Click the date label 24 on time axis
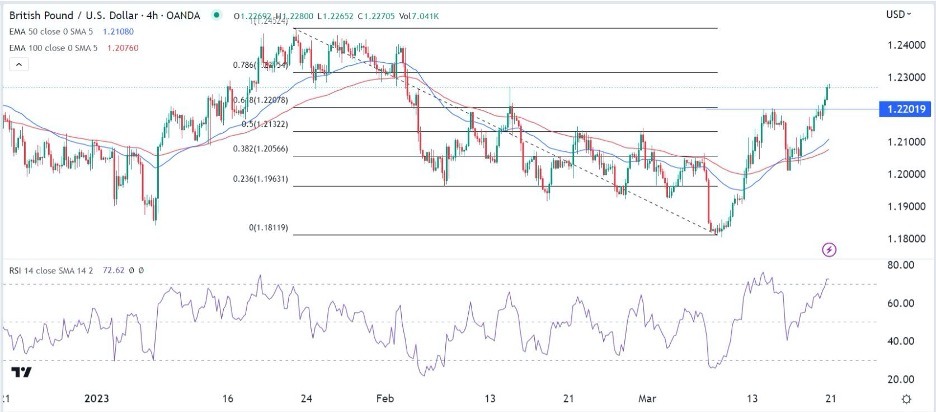The height and width of the screenshot is (412, 936). (307, 399)
